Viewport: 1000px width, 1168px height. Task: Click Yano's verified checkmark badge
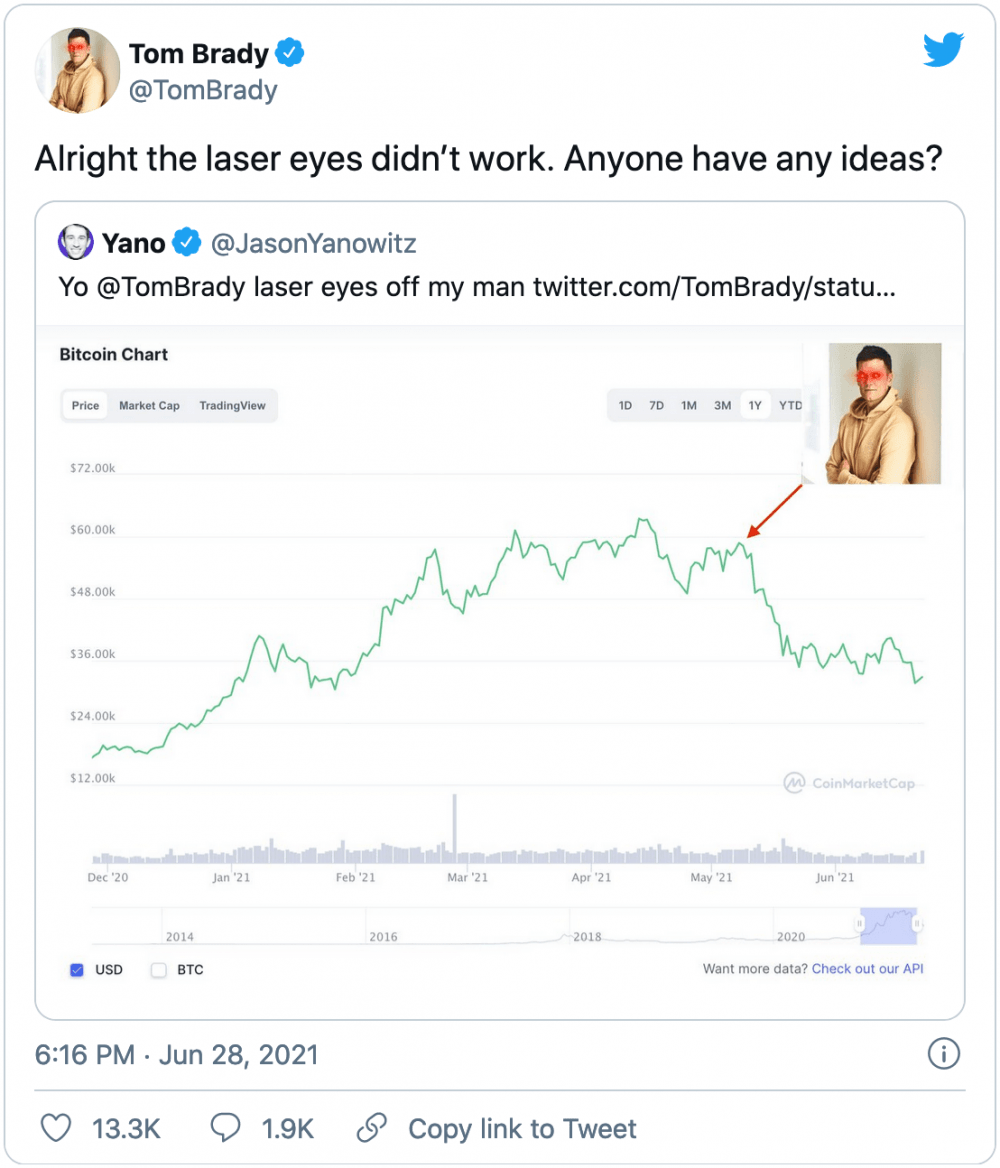186,242
